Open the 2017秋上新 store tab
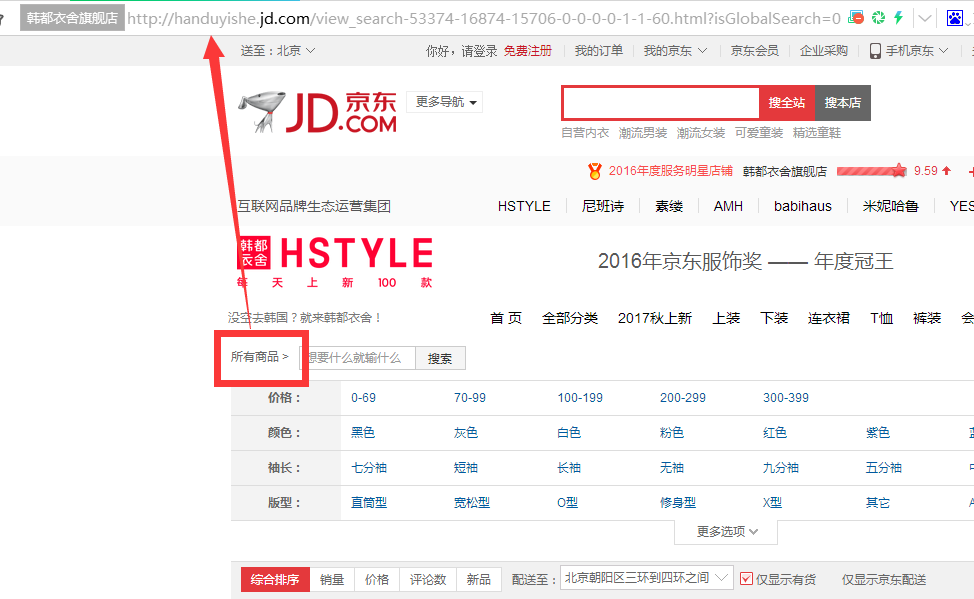The width and height of the screenshot is (974, 599). pos(655,318)
